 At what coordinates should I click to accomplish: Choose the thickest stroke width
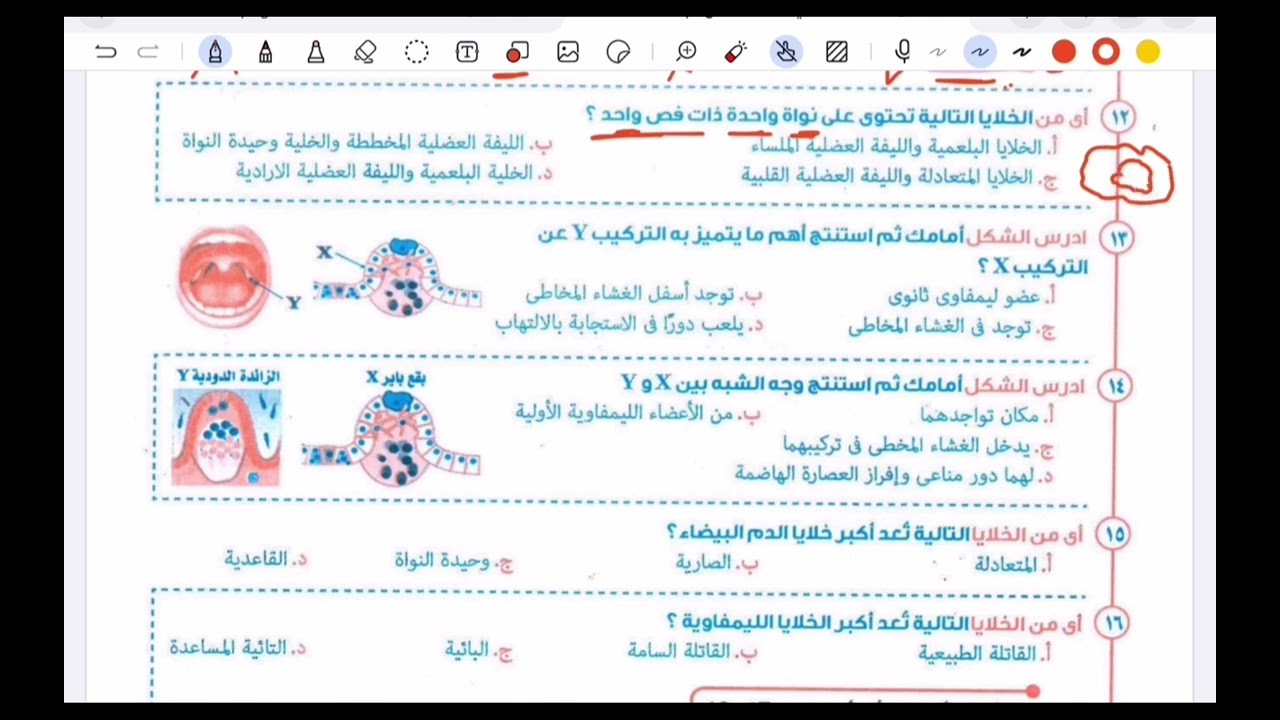point(1022,52)
